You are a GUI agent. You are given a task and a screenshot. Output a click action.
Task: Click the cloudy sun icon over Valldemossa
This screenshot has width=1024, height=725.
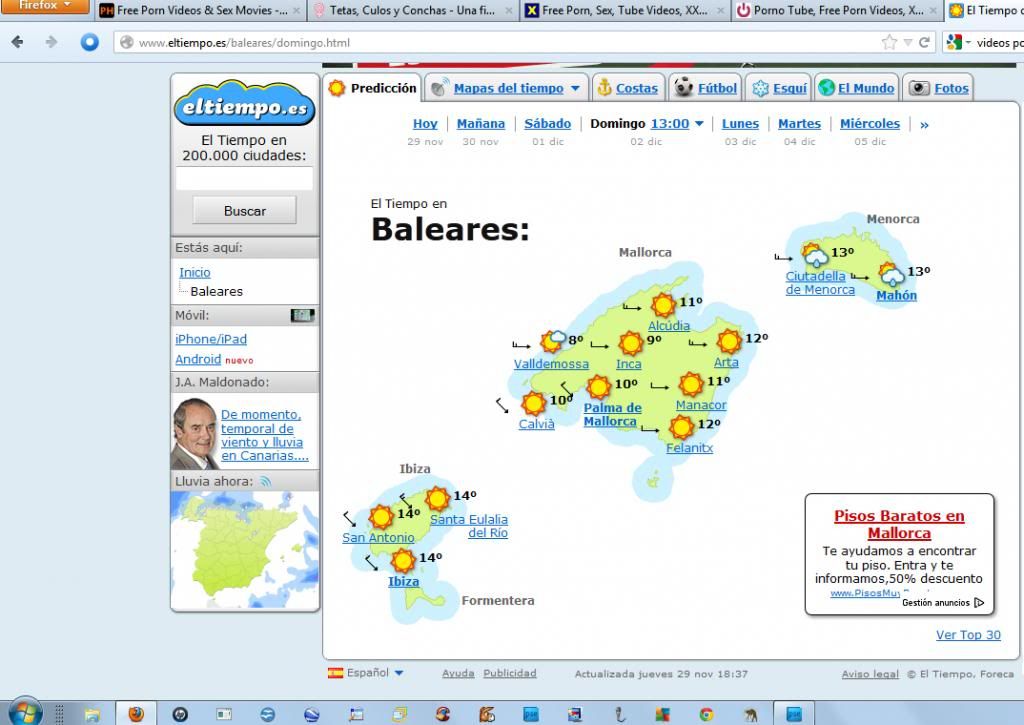point(553,340)
